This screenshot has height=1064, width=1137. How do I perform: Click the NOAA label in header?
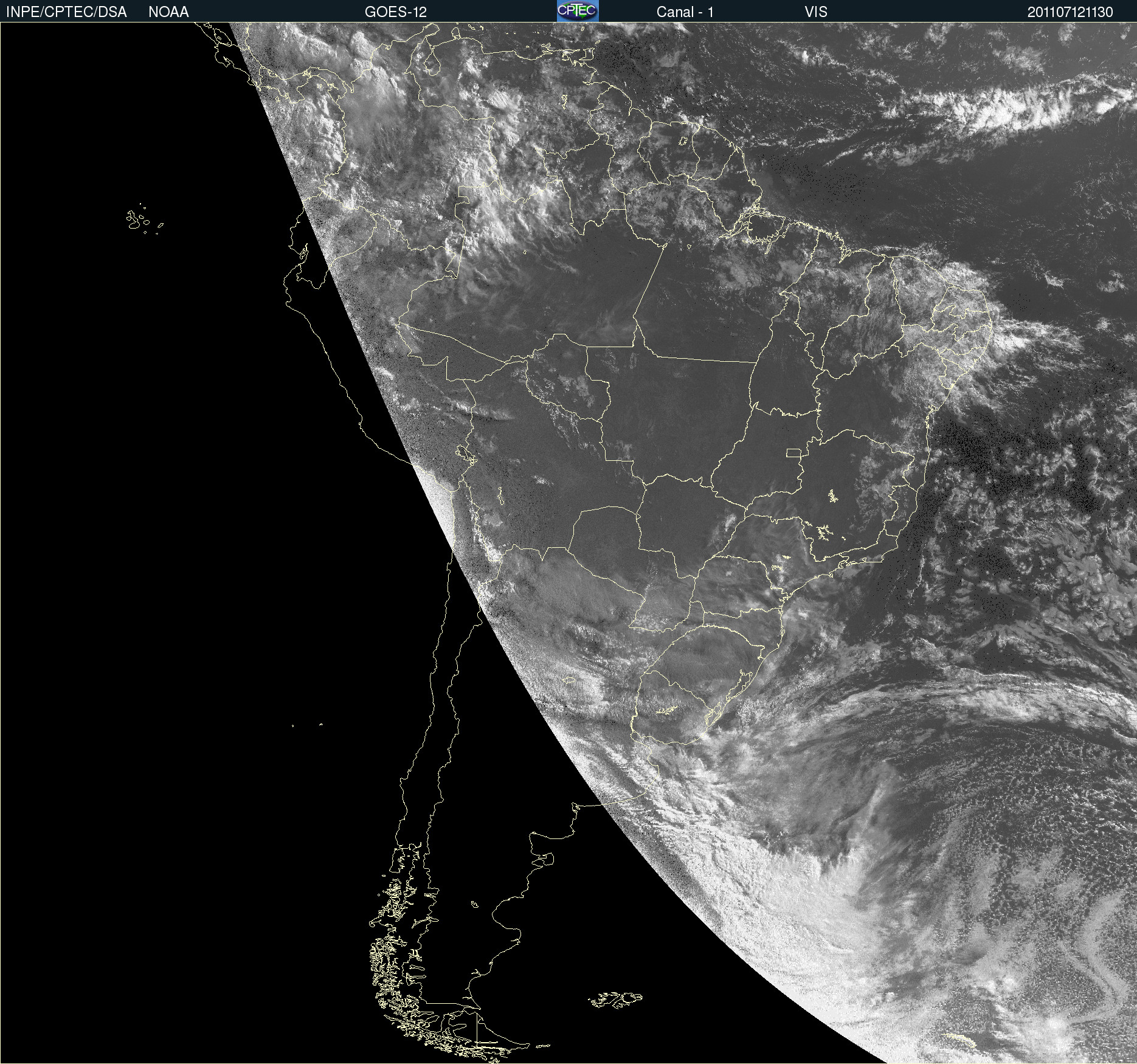[x=168, y=12]
